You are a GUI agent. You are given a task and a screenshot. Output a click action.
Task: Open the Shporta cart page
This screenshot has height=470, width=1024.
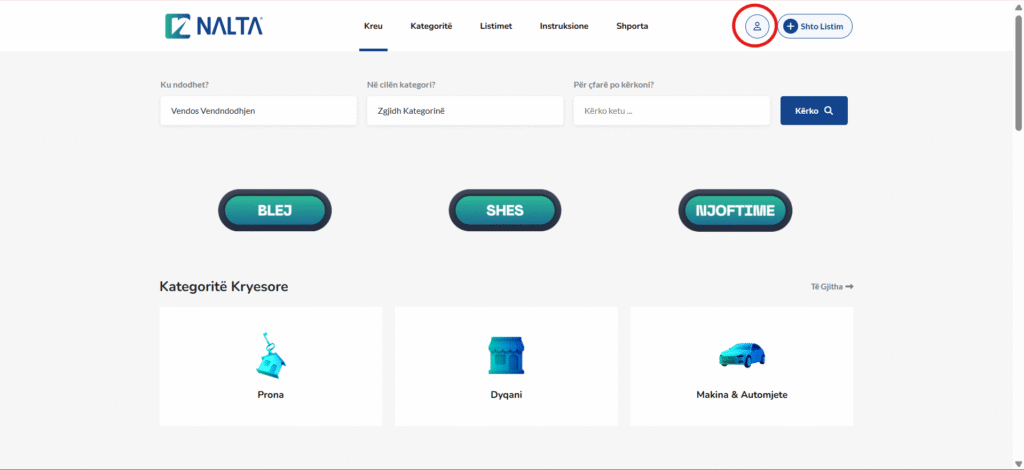(632, 26)
